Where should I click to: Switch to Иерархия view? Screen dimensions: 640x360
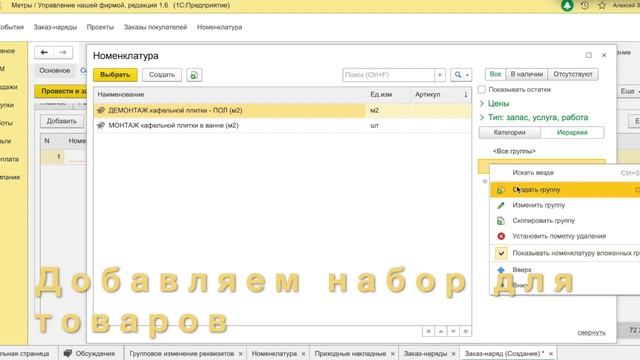pos(572,133)
